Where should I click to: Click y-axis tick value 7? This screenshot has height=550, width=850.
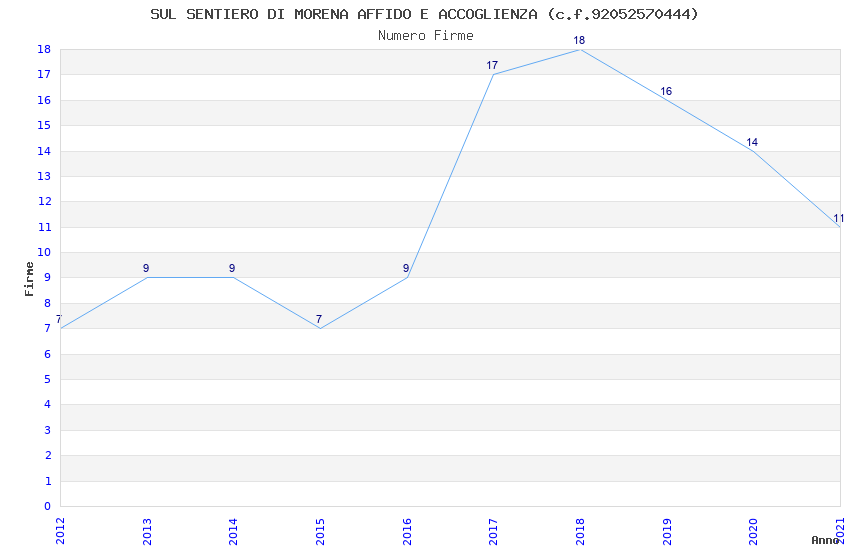coord(48,328)
